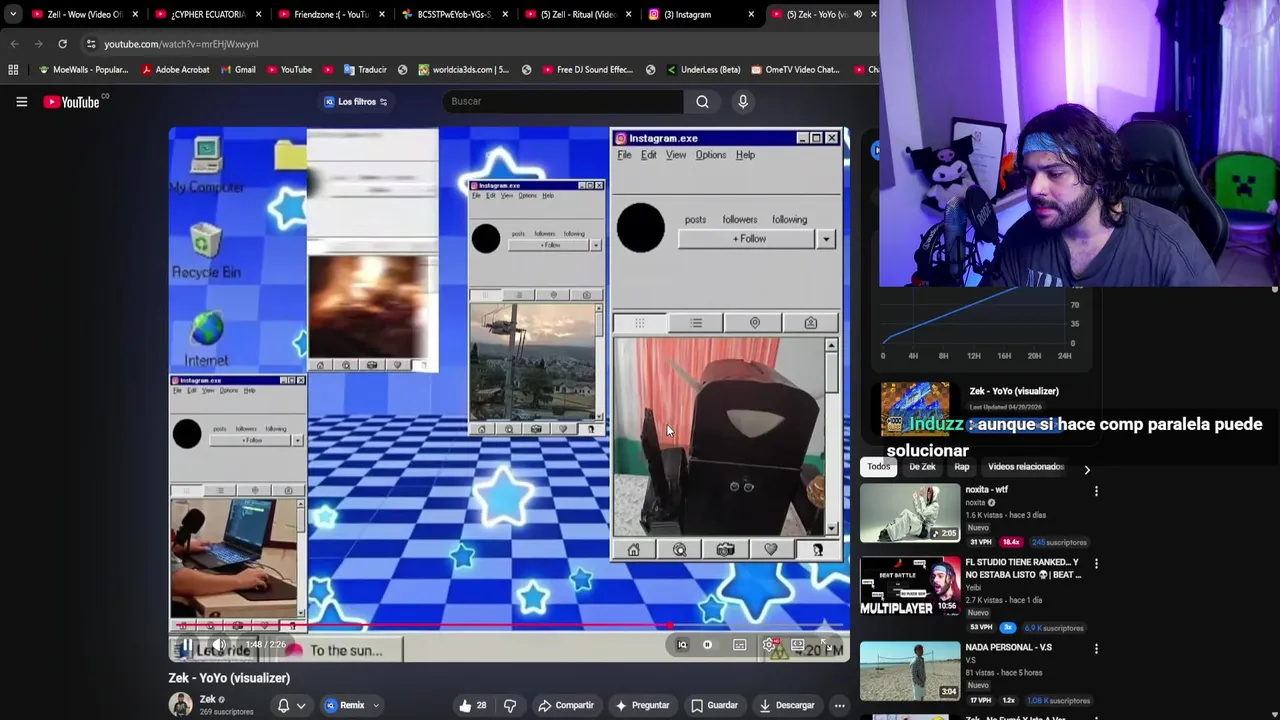1280x720 pixels.
Task: Open more actions three-dot menu
Action: pos(840,705)
